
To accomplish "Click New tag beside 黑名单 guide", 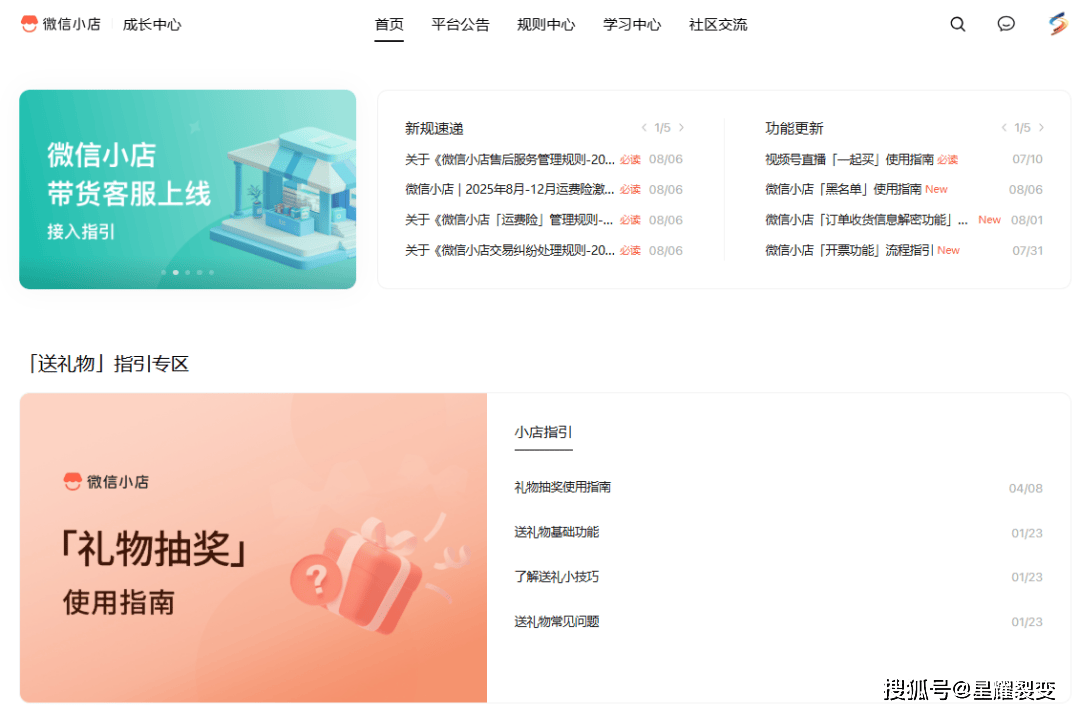I will coord(936,189).
